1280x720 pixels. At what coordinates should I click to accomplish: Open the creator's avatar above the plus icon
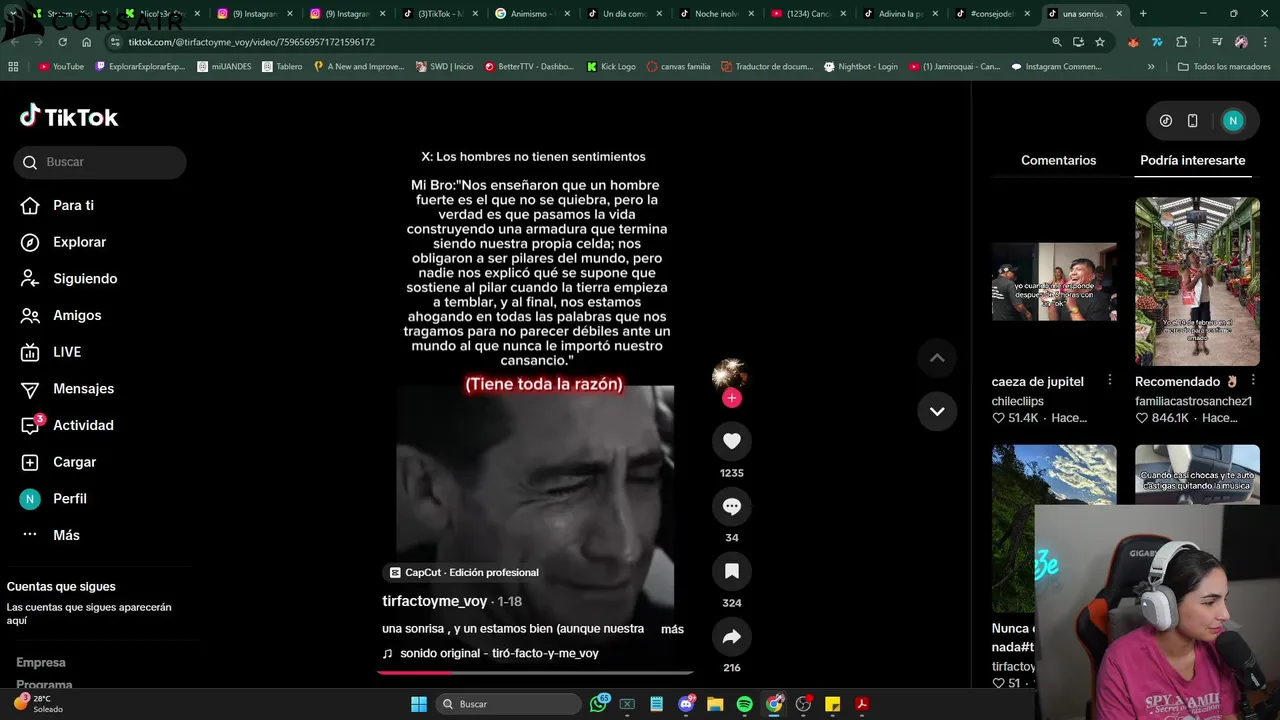point(731,374)
